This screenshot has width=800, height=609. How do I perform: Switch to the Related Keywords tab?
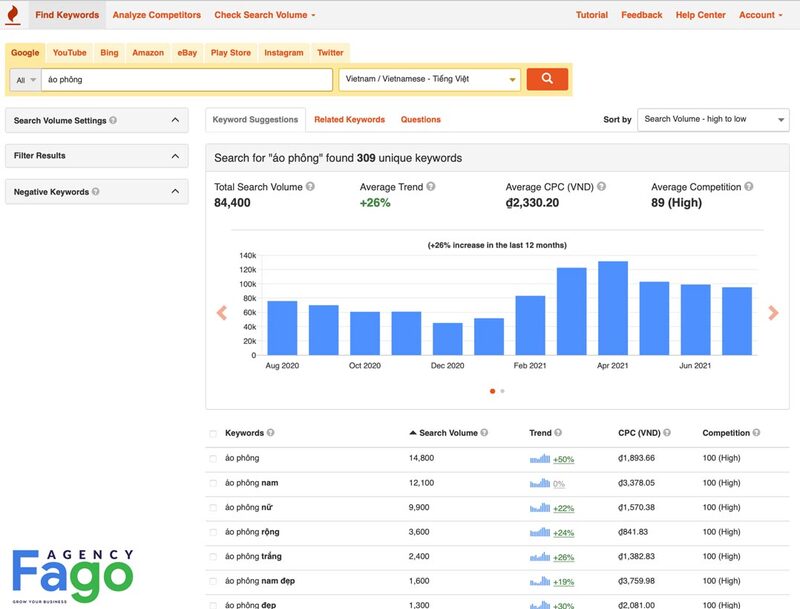click(349, 120)
